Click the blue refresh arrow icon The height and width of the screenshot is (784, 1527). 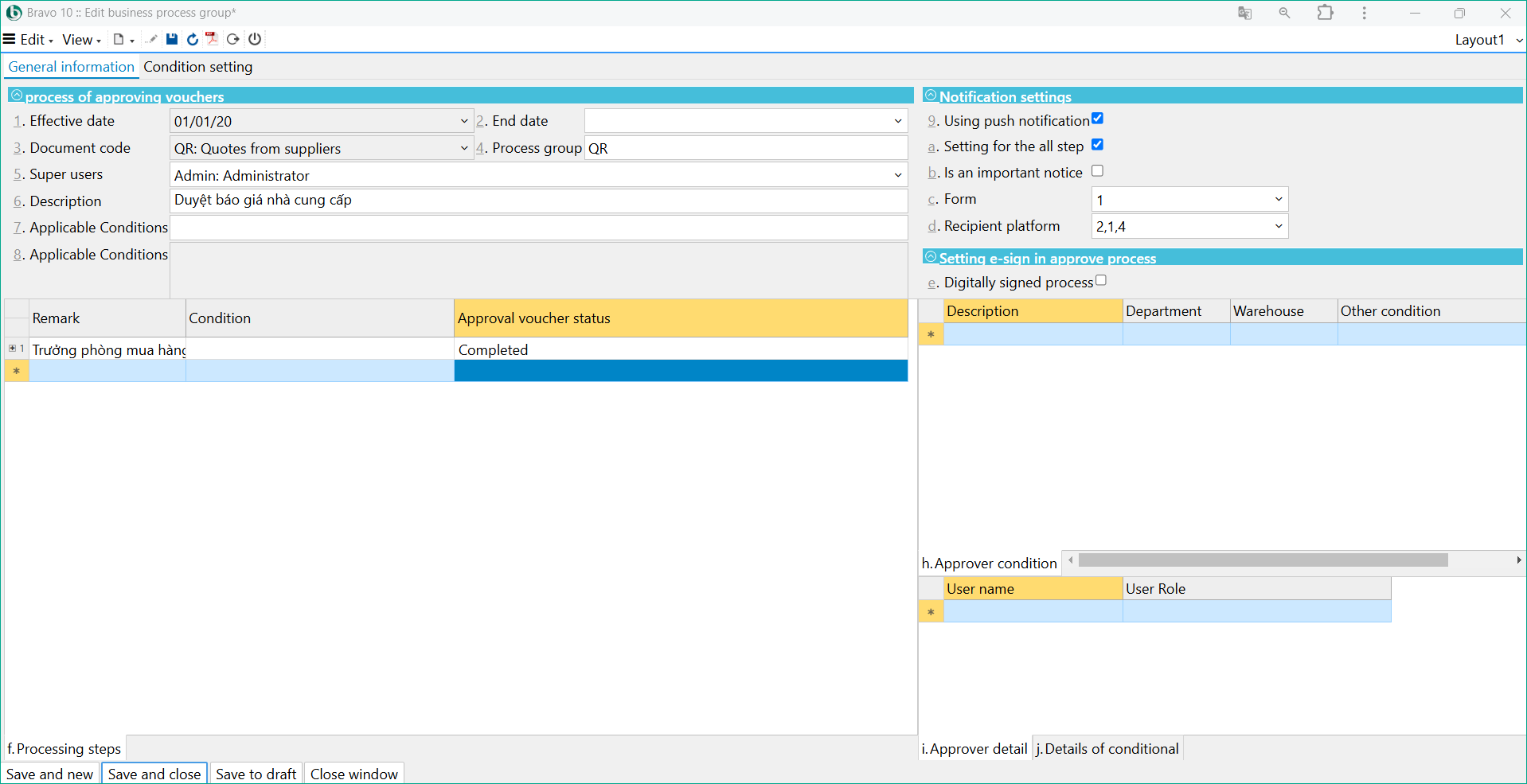[192, 39]
